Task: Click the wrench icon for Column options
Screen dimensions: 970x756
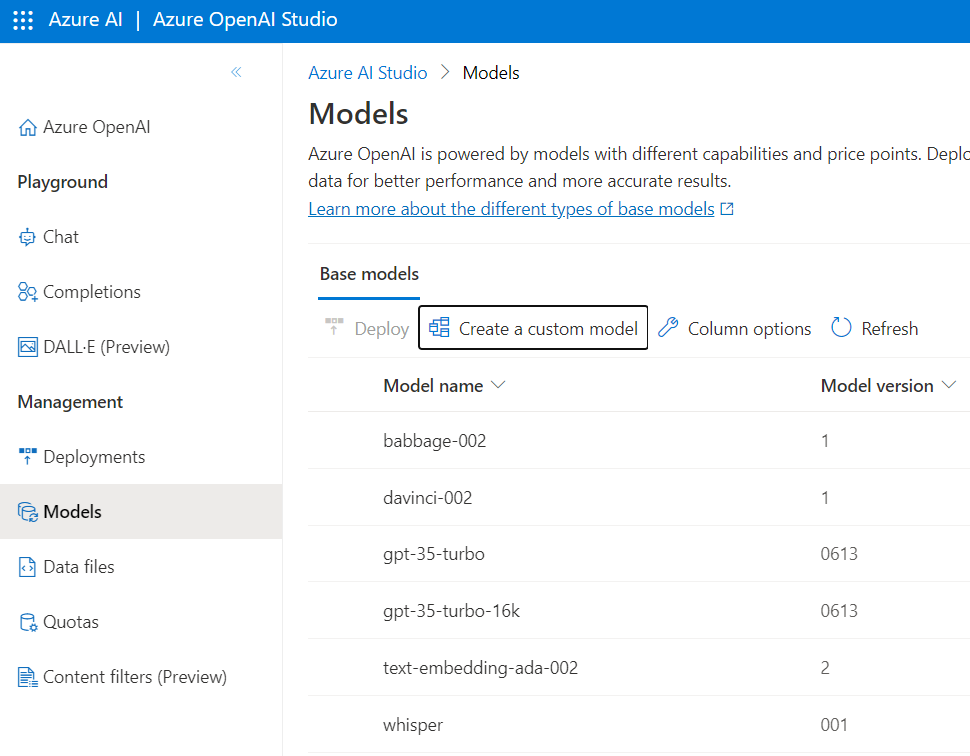Action: [x=668, y=327]
